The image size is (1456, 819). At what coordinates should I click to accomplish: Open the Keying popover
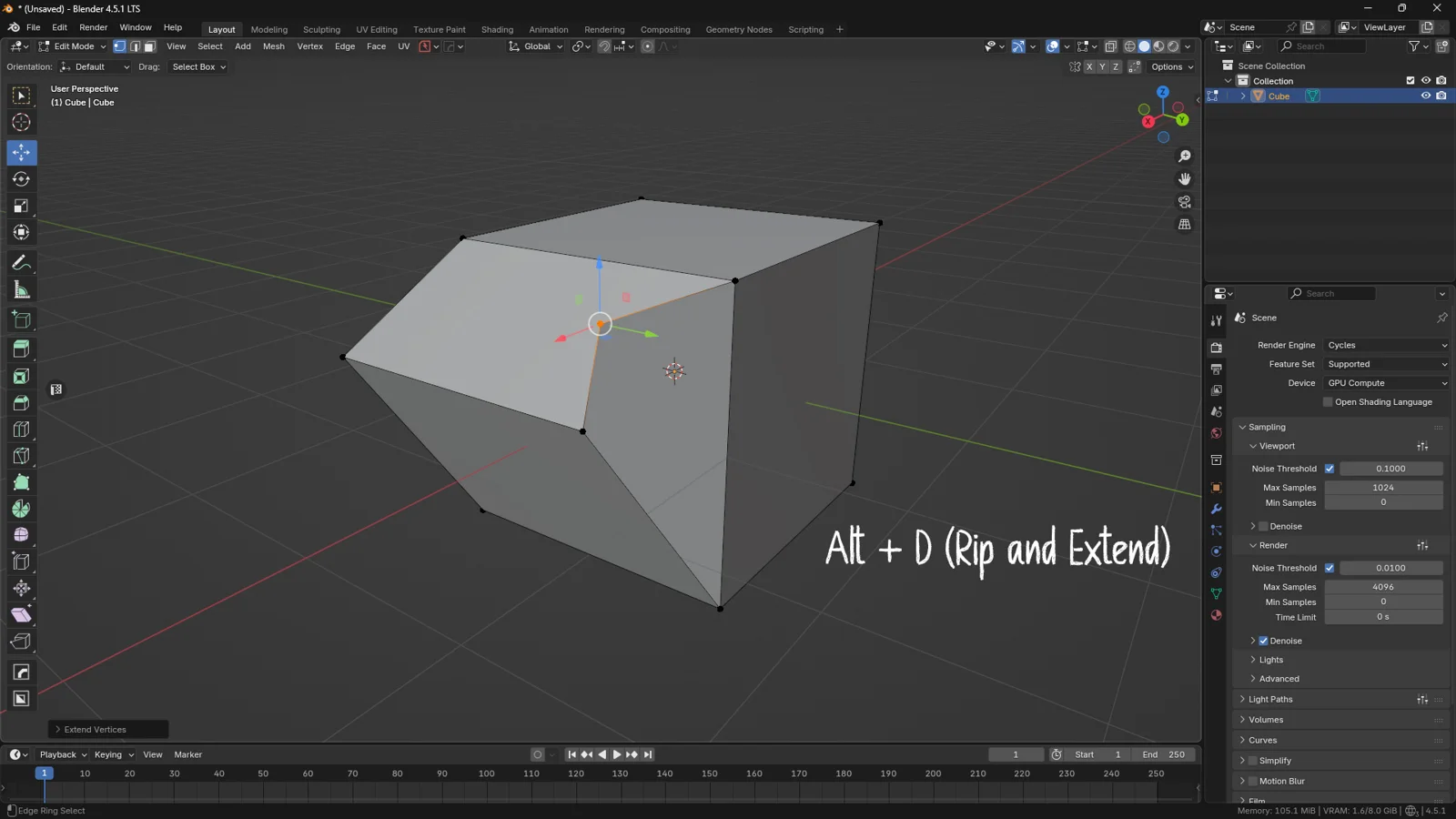[114, 754]
